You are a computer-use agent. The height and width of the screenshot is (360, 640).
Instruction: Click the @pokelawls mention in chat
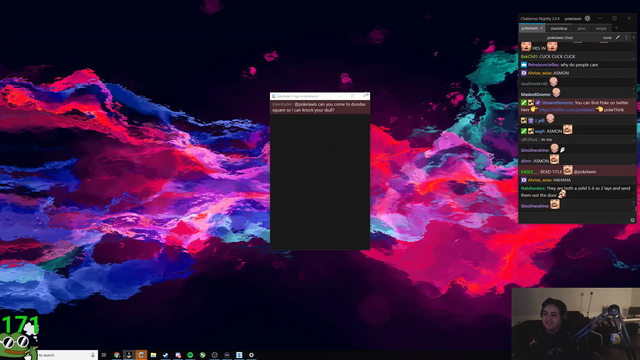click(585, 172)
